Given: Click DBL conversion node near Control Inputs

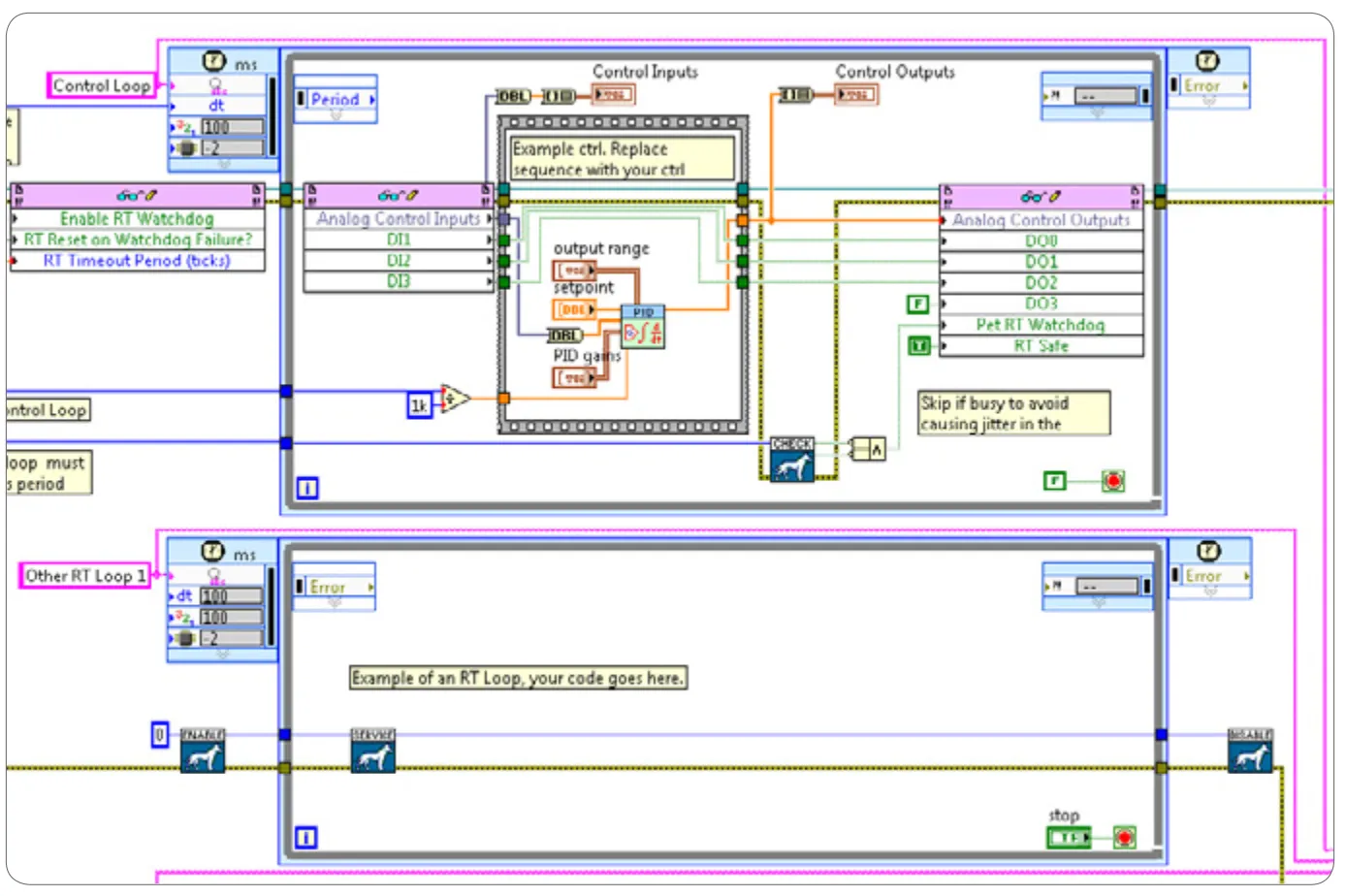Looking at the screenshot, I should (x=512, y=95).
